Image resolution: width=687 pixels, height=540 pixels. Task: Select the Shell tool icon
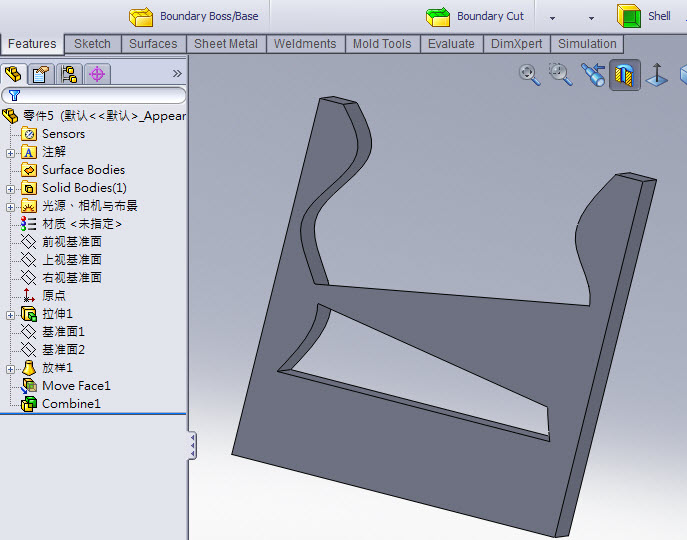(x=629, y=16)
